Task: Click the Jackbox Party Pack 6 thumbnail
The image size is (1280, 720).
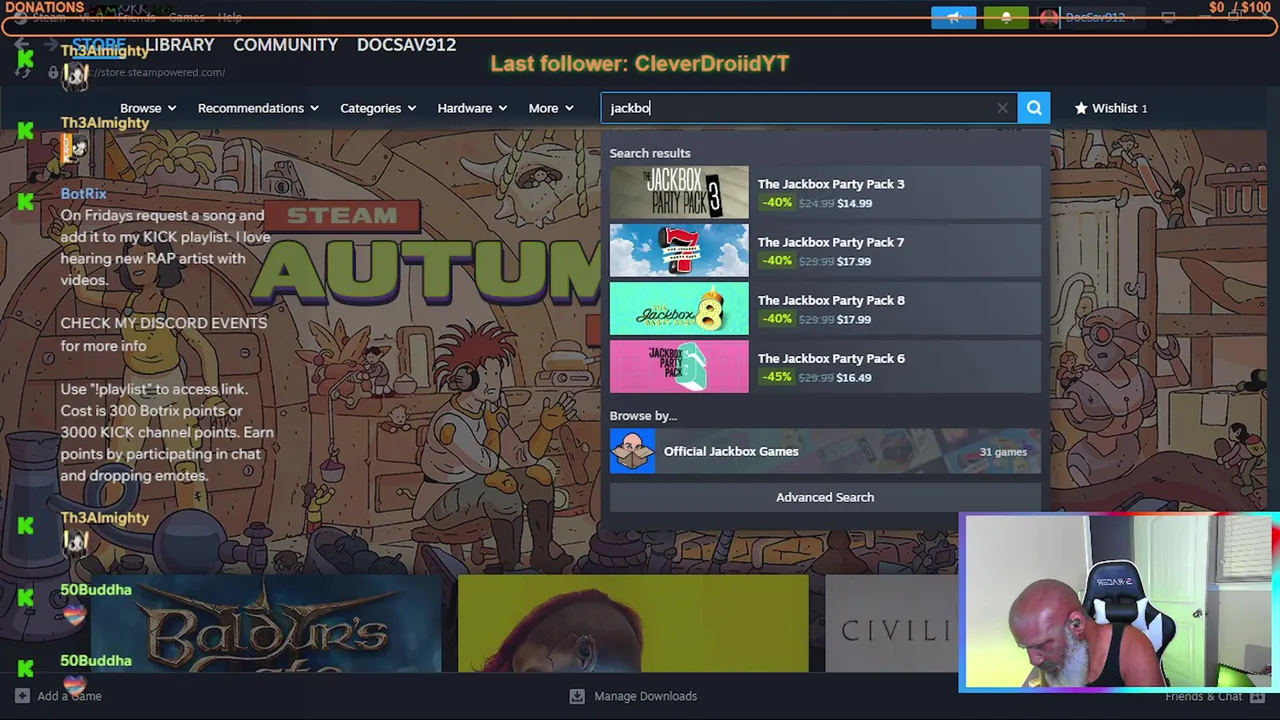Action: 679,366
